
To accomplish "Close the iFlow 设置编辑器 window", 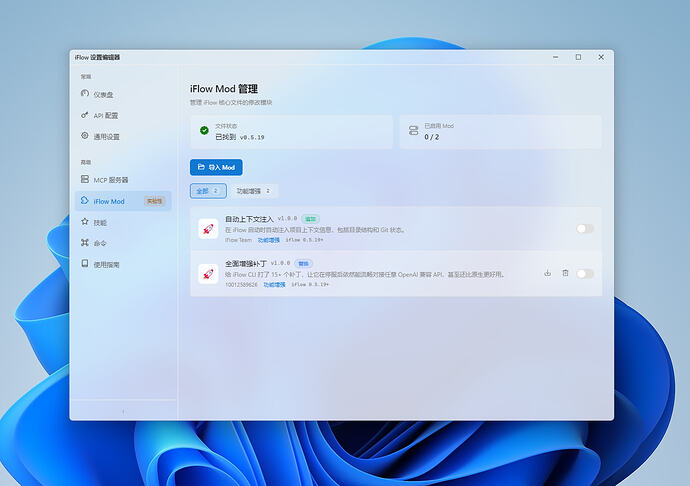I will (x=601, y=57).
